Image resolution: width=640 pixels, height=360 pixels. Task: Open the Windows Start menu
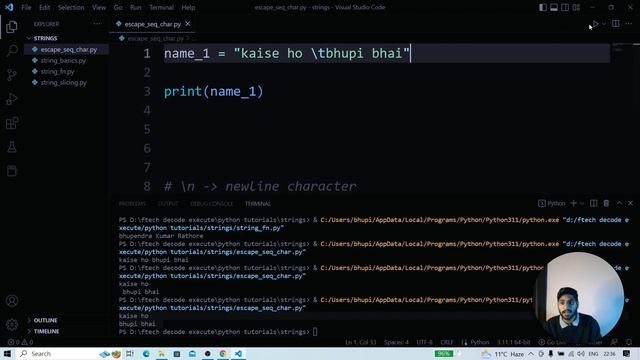(x=7, y=353)
